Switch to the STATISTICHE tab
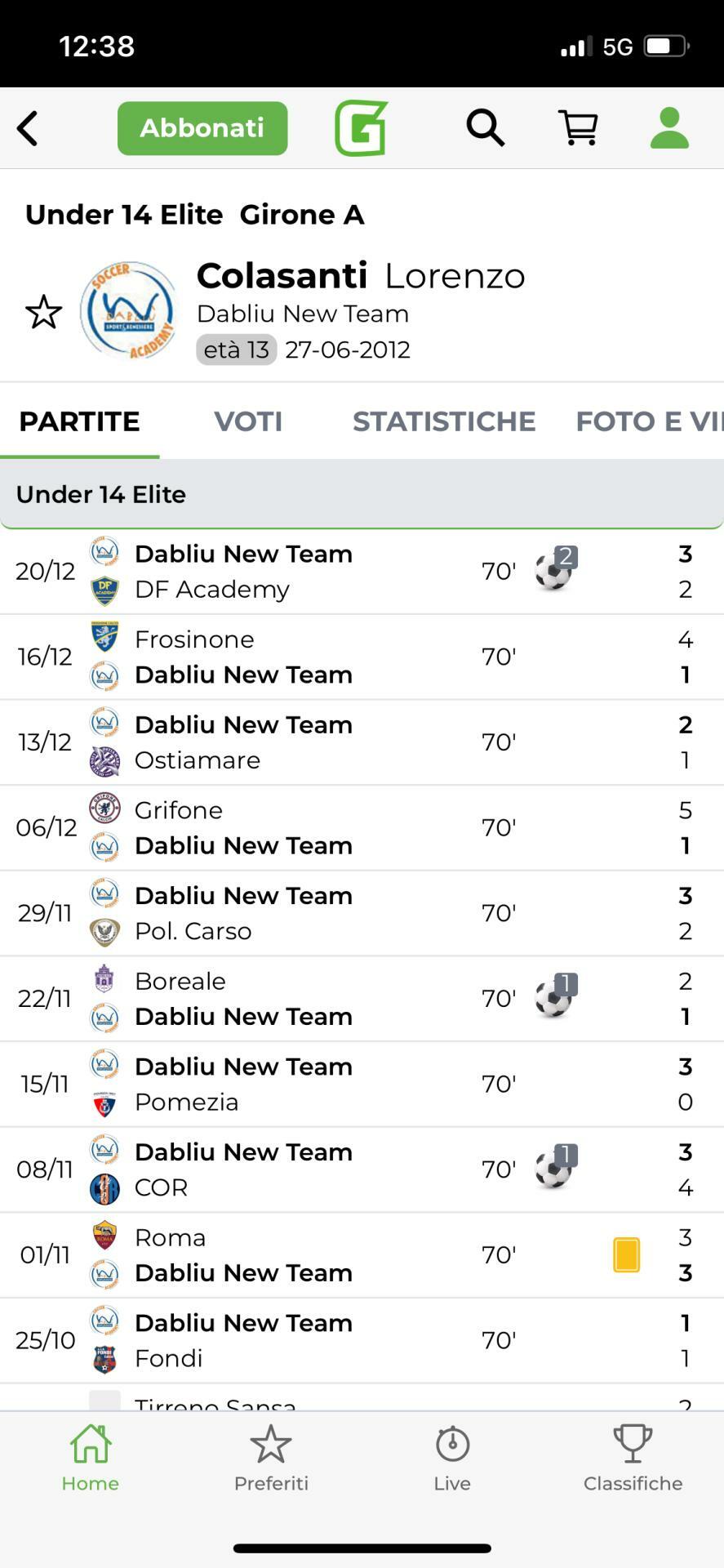The image size is (724, 1568). click(x=444, y=421)
